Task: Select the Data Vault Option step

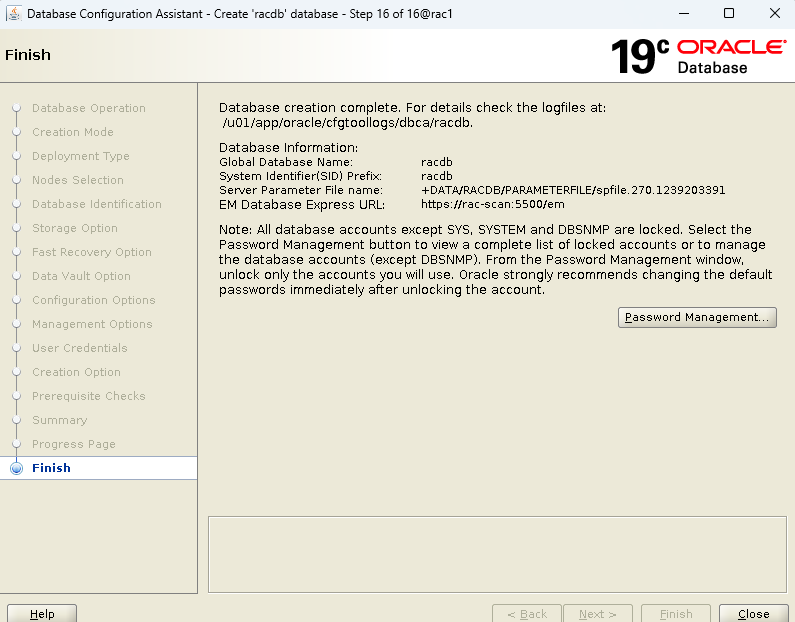Action: click(x=81, y=276)
